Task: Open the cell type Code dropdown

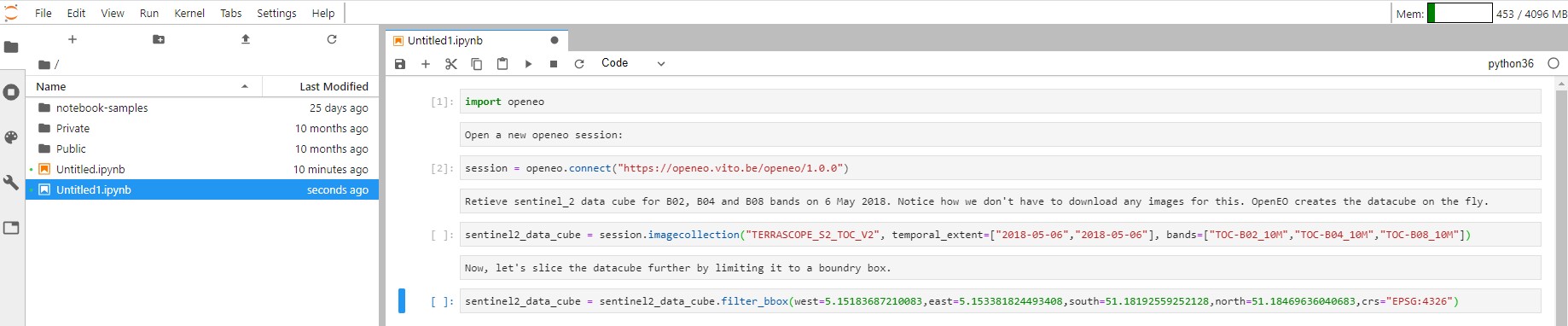Action: click(633, 63)
